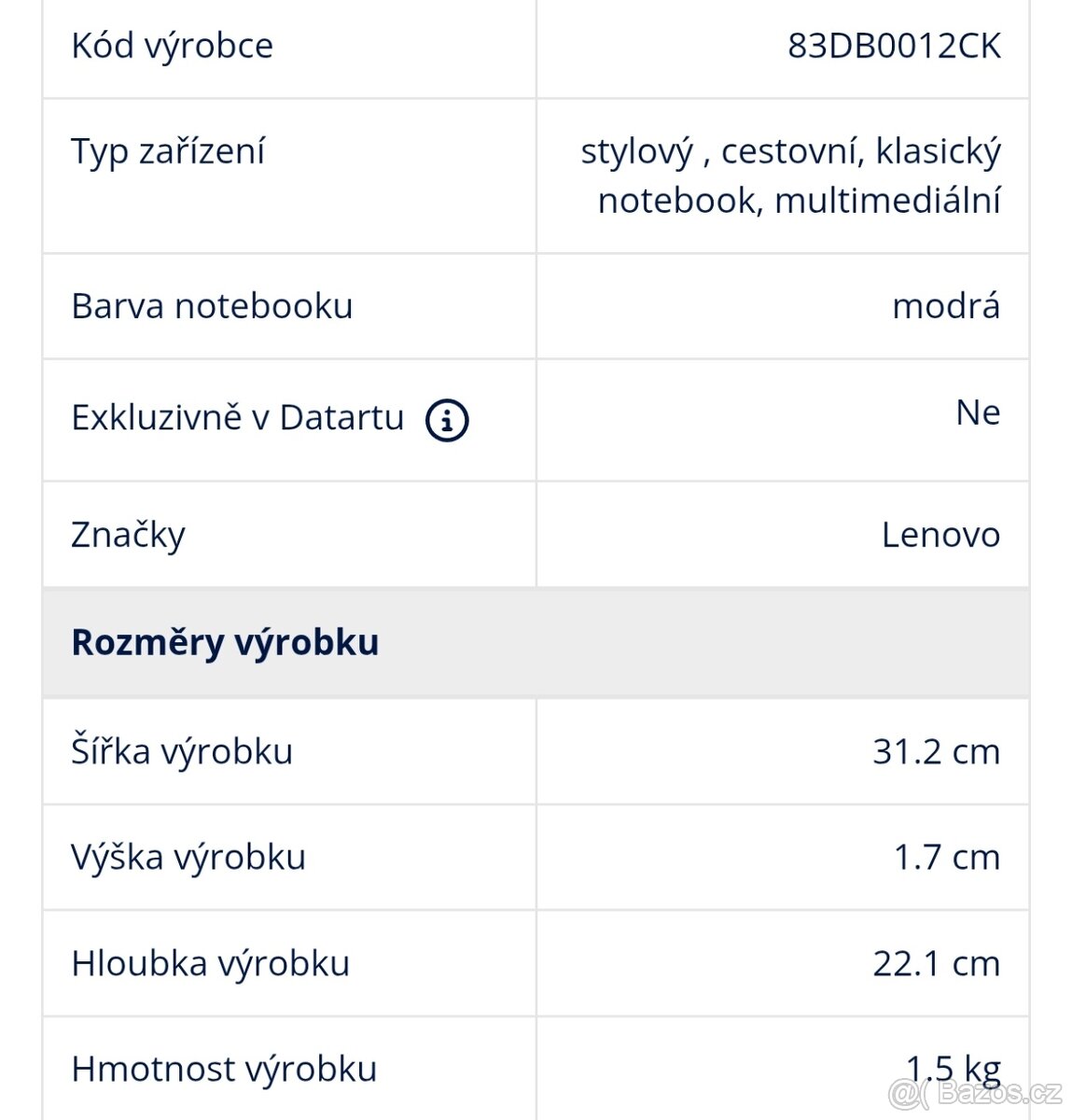Click the Barva notebooku label

(212, 306)
